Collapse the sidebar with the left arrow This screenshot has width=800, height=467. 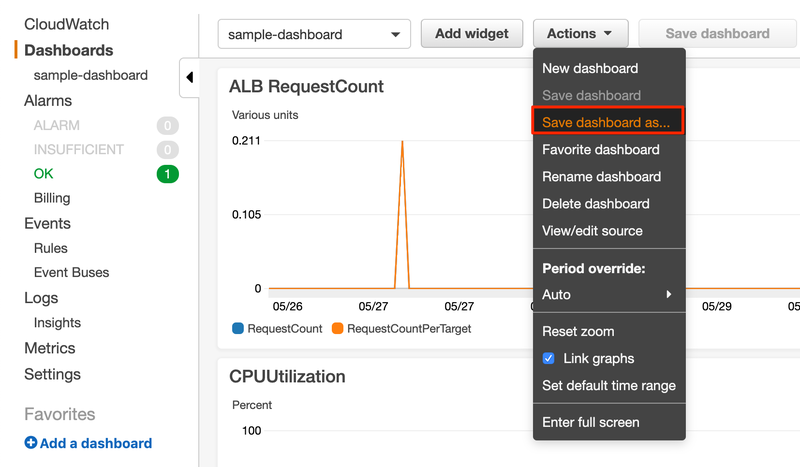[190, 78]
